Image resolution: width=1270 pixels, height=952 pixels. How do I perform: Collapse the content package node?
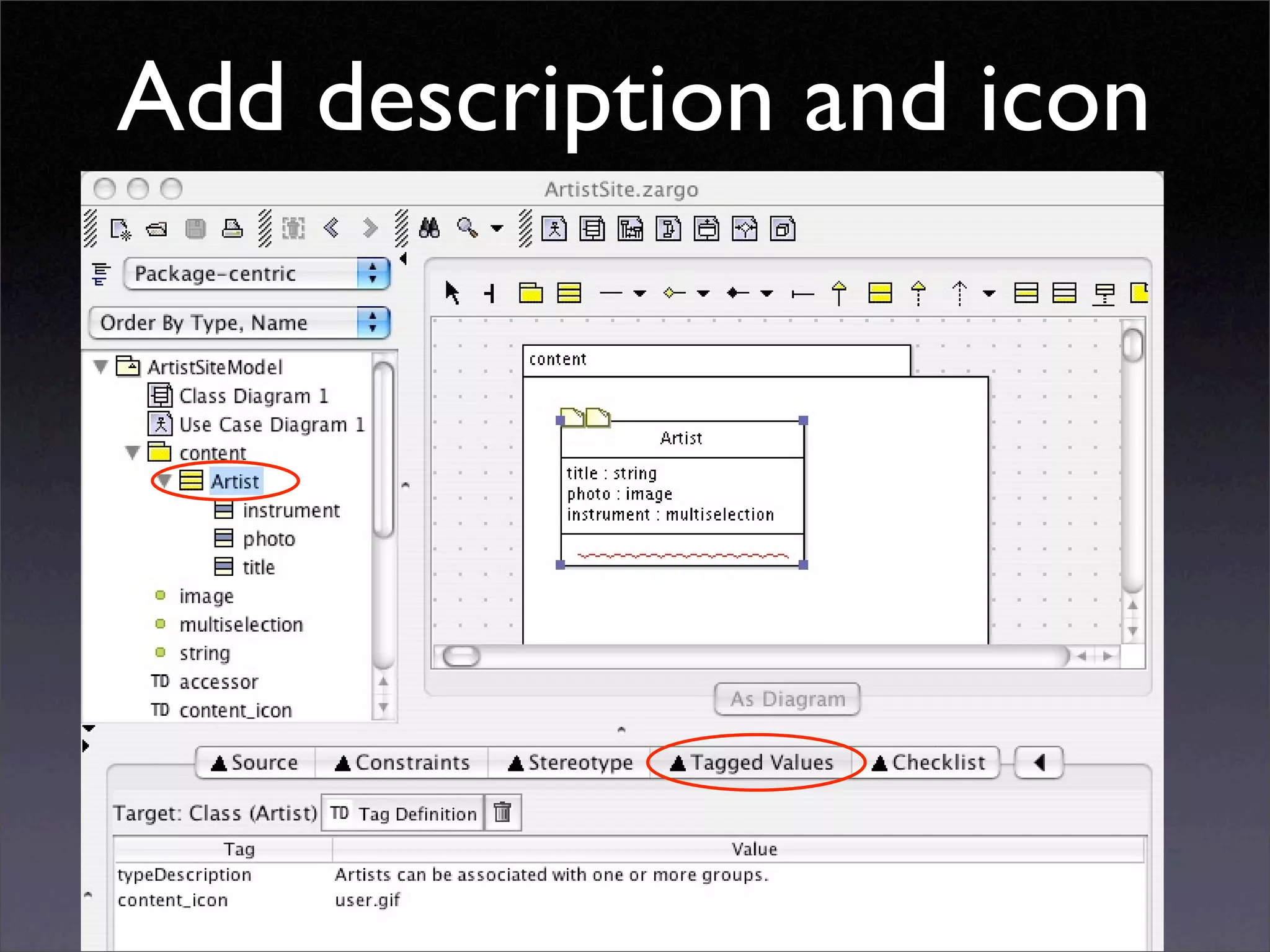pos(133,452)
